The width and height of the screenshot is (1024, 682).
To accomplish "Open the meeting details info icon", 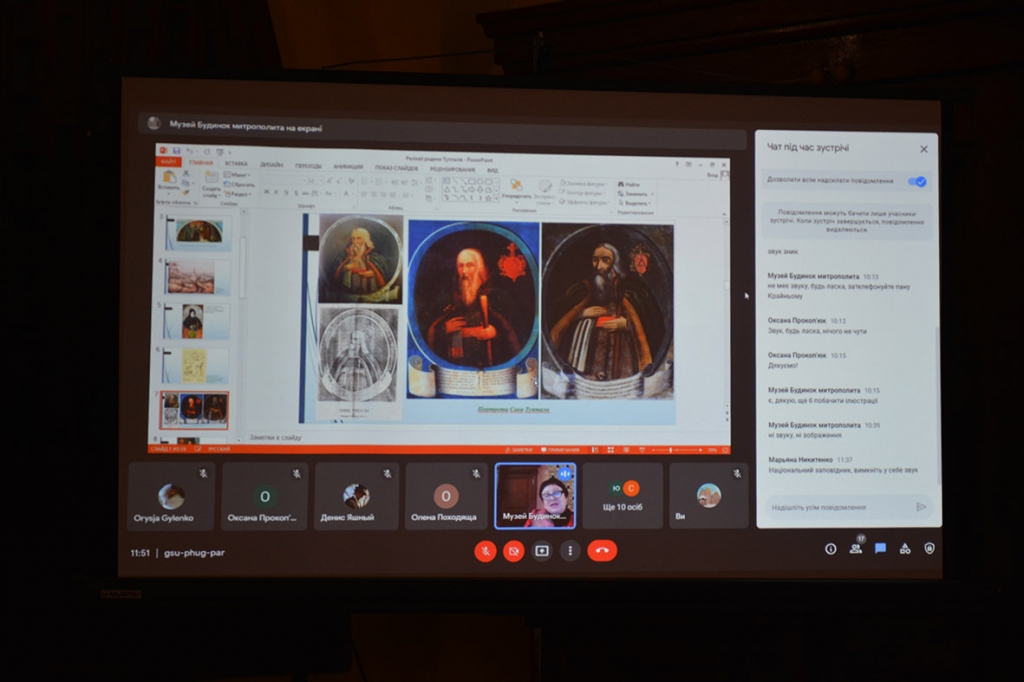I will 831,549.
